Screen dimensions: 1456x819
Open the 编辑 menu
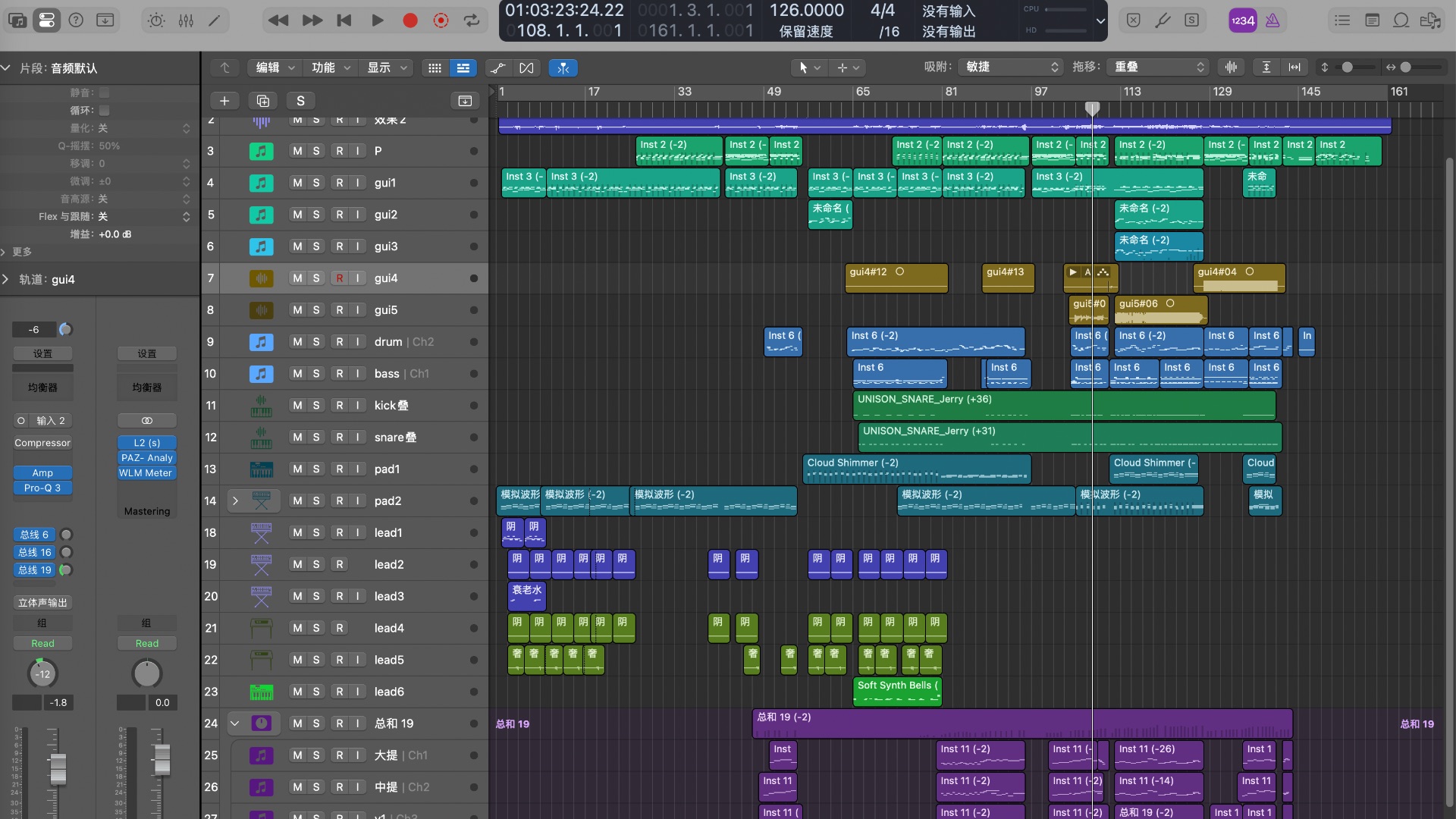[x=275, y=67]
